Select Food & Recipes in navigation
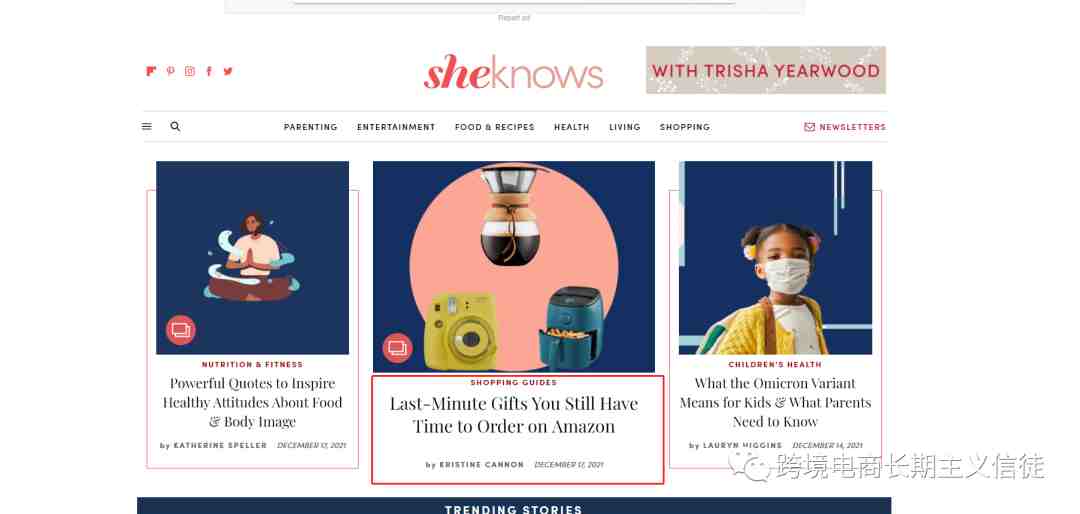This screenshot has height=514, width=1080. 495,127
